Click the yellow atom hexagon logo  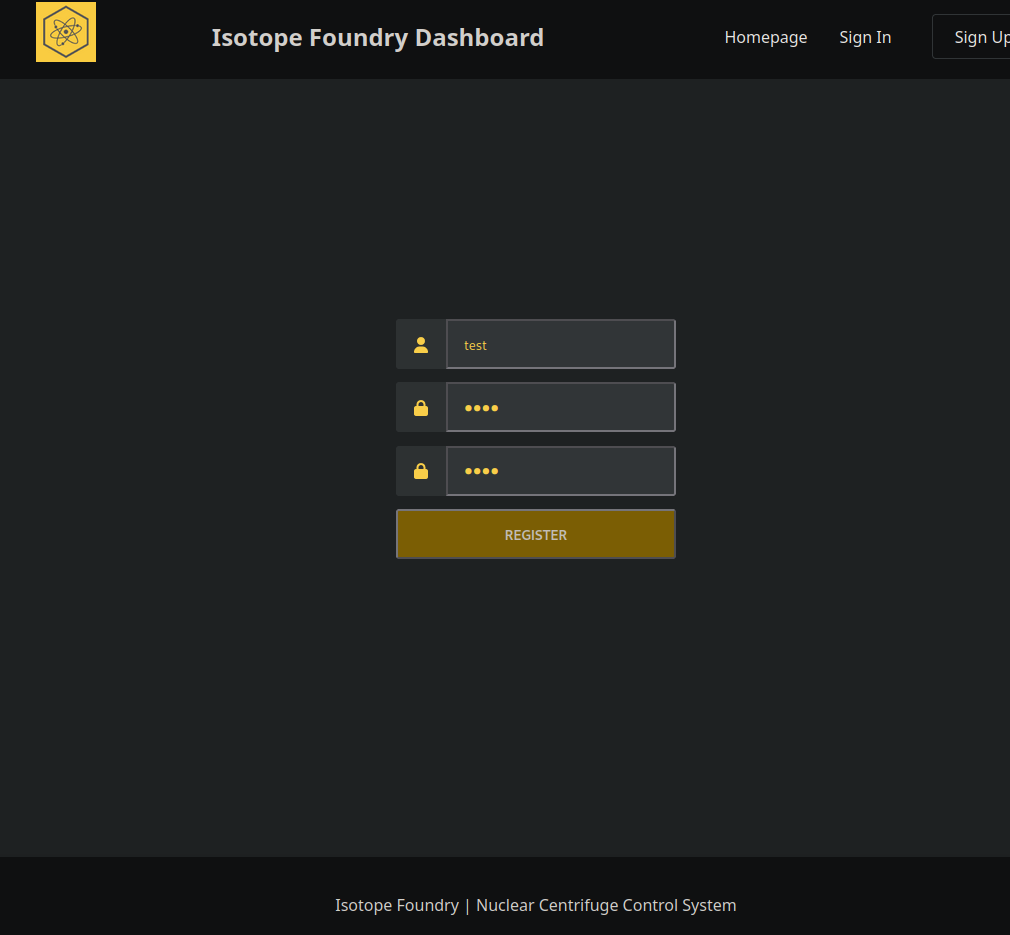click(x=66, y=32)
